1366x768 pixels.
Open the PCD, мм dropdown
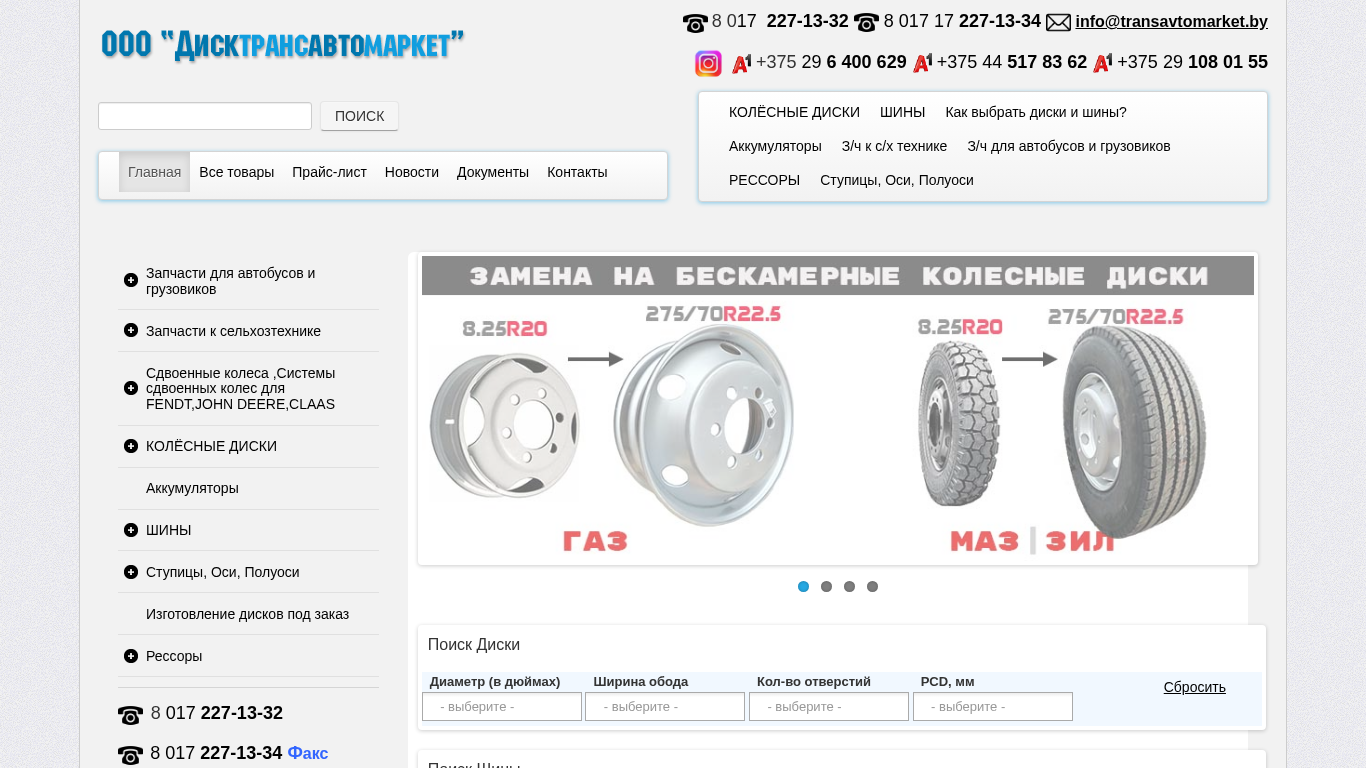(993, 707)
